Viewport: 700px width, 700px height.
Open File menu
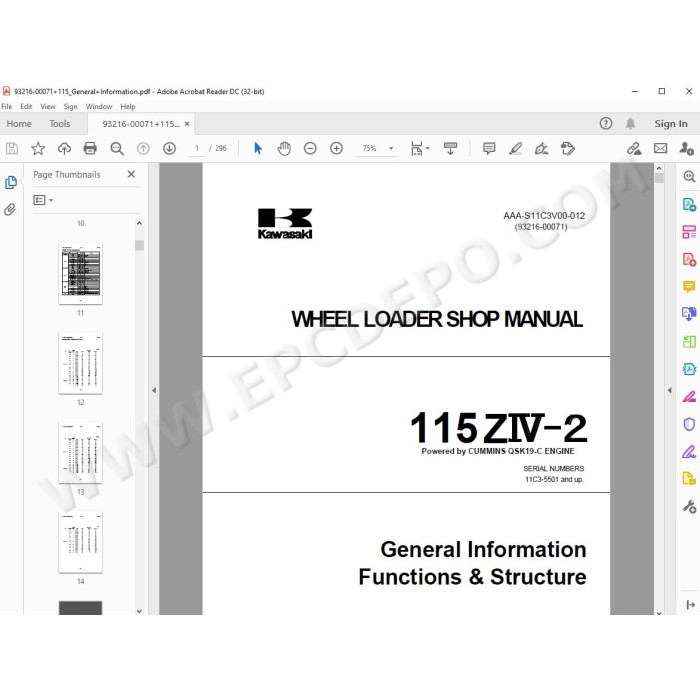coord(7,106)
